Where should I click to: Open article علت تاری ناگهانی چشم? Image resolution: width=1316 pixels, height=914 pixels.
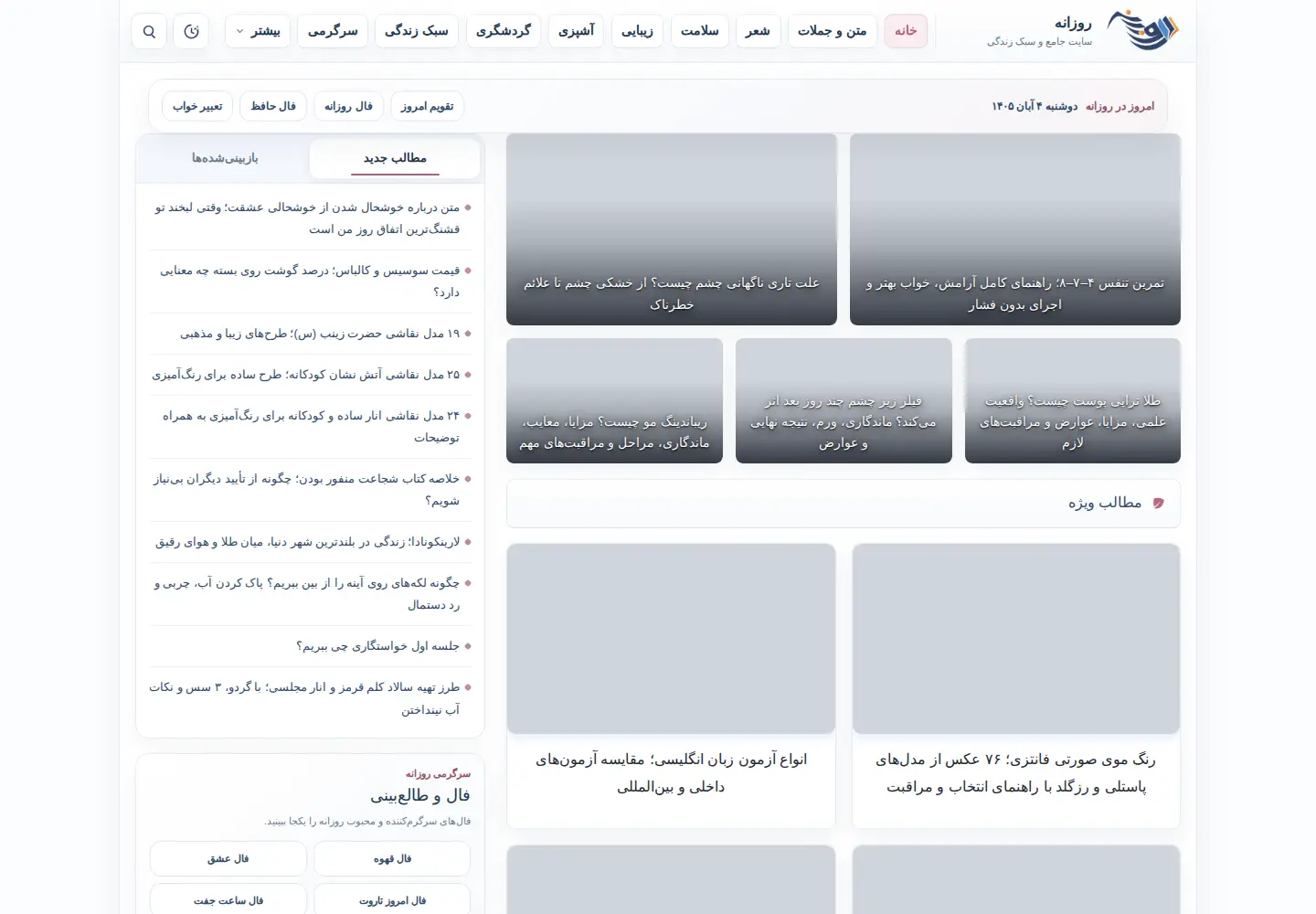tap(672, 229)
